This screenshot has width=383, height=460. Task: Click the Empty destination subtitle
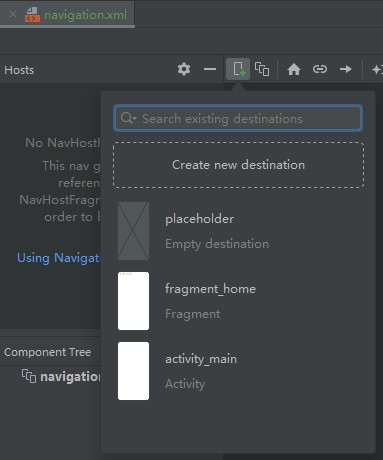pos(217,244)
